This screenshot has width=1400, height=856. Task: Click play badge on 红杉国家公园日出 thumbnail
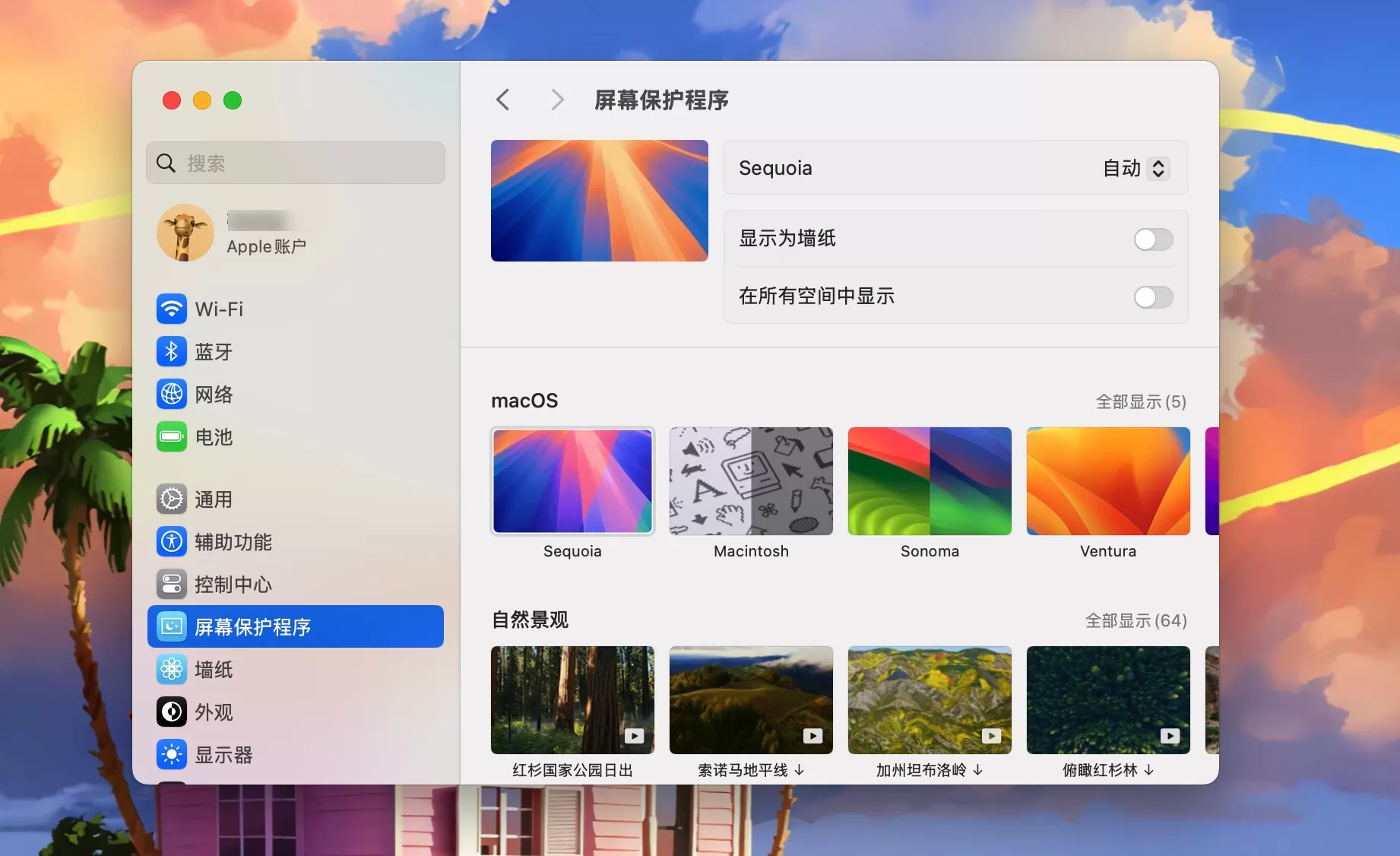pos(635,736)
